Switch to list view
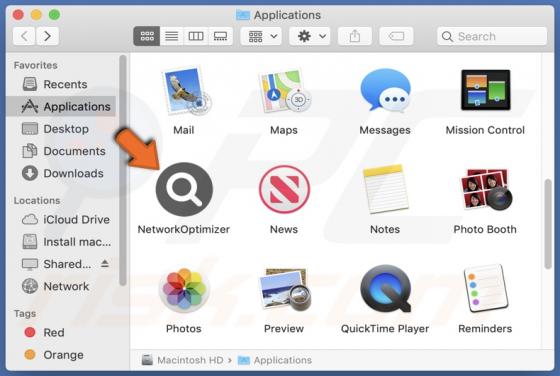The height and width of the screenshot is (376, 560). (x=171, y=36)
